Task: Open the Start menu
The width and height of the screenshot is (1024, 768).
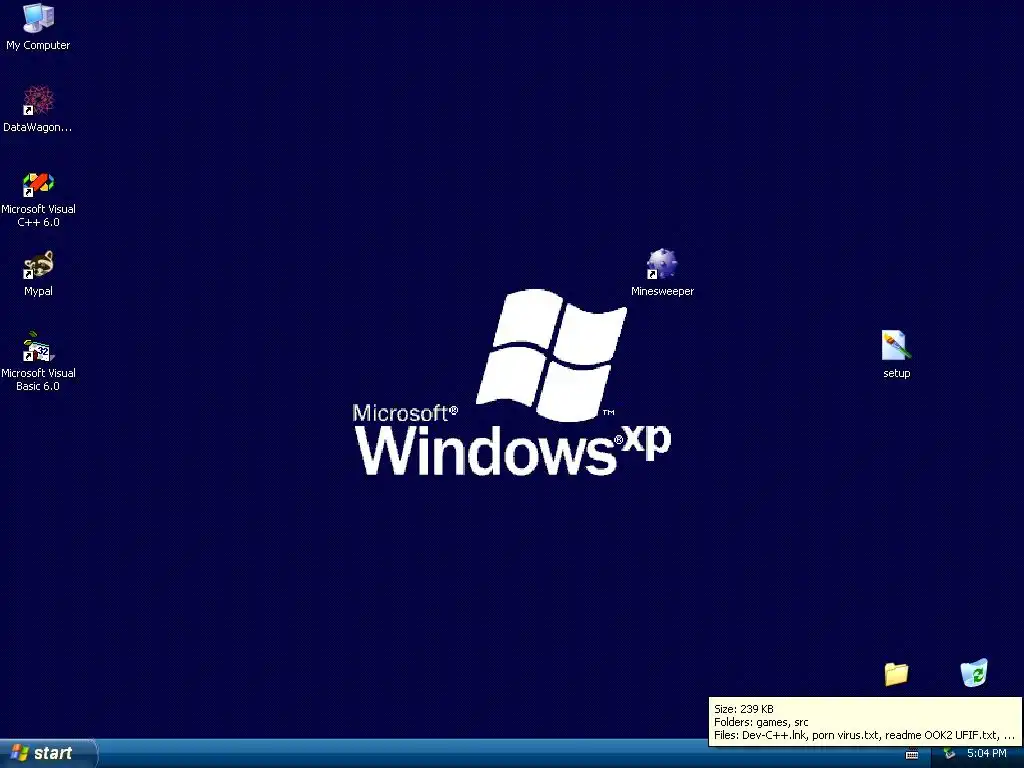Action: 48,753
